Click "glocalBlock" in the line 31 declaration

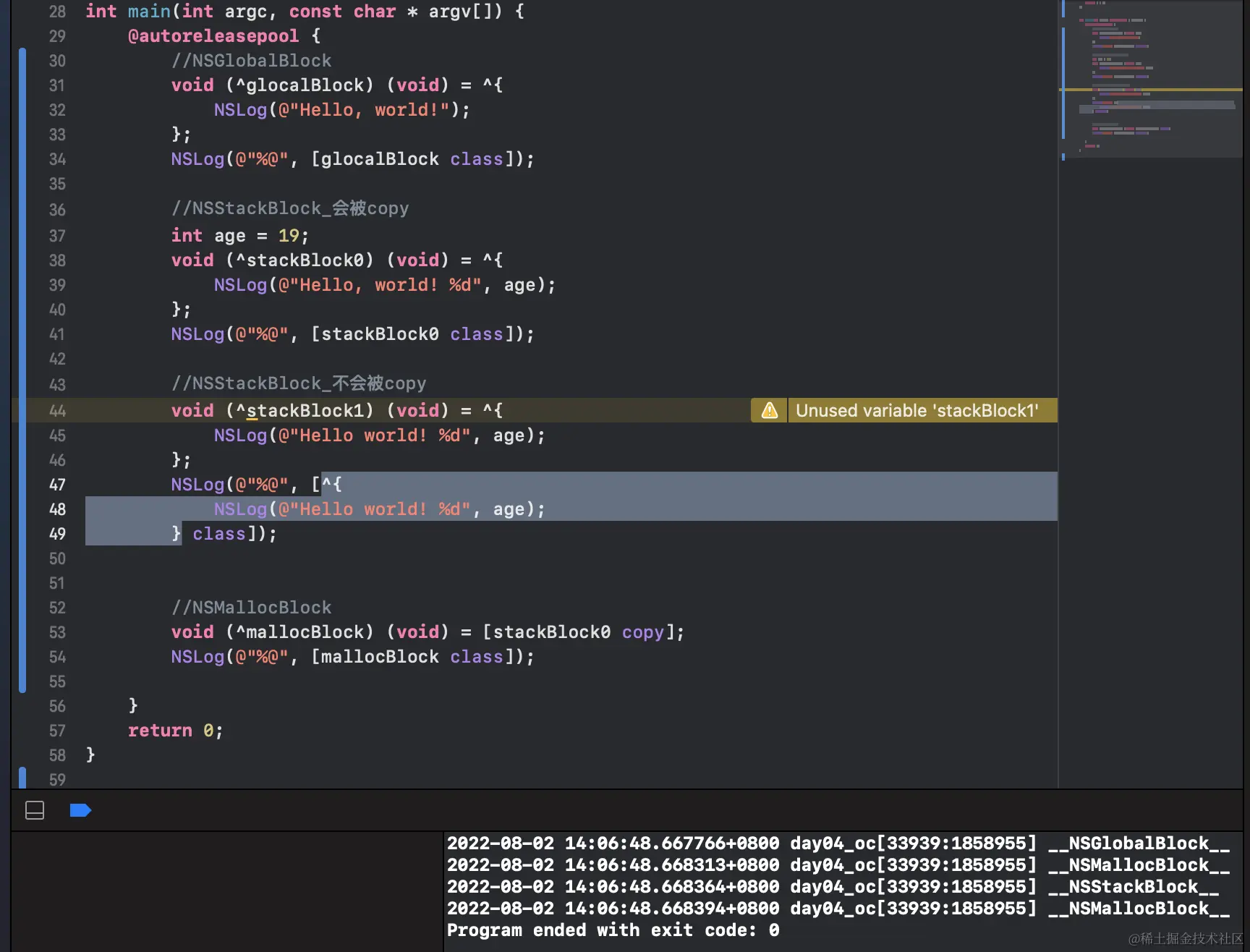click(305, 85)
